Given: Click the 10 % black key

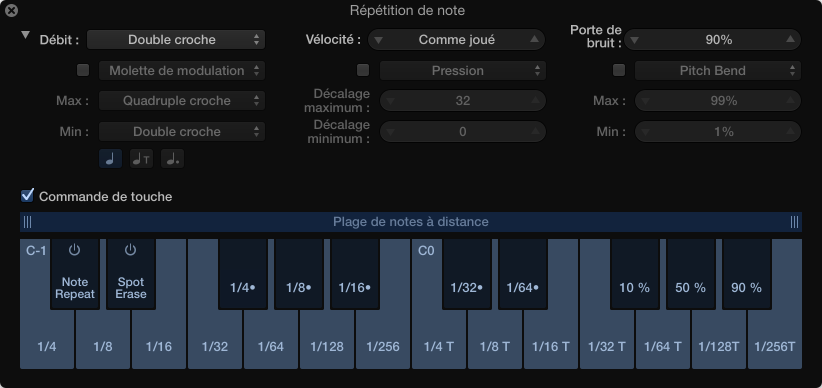Looking at the screenshot, I should [x=635, y=274].
